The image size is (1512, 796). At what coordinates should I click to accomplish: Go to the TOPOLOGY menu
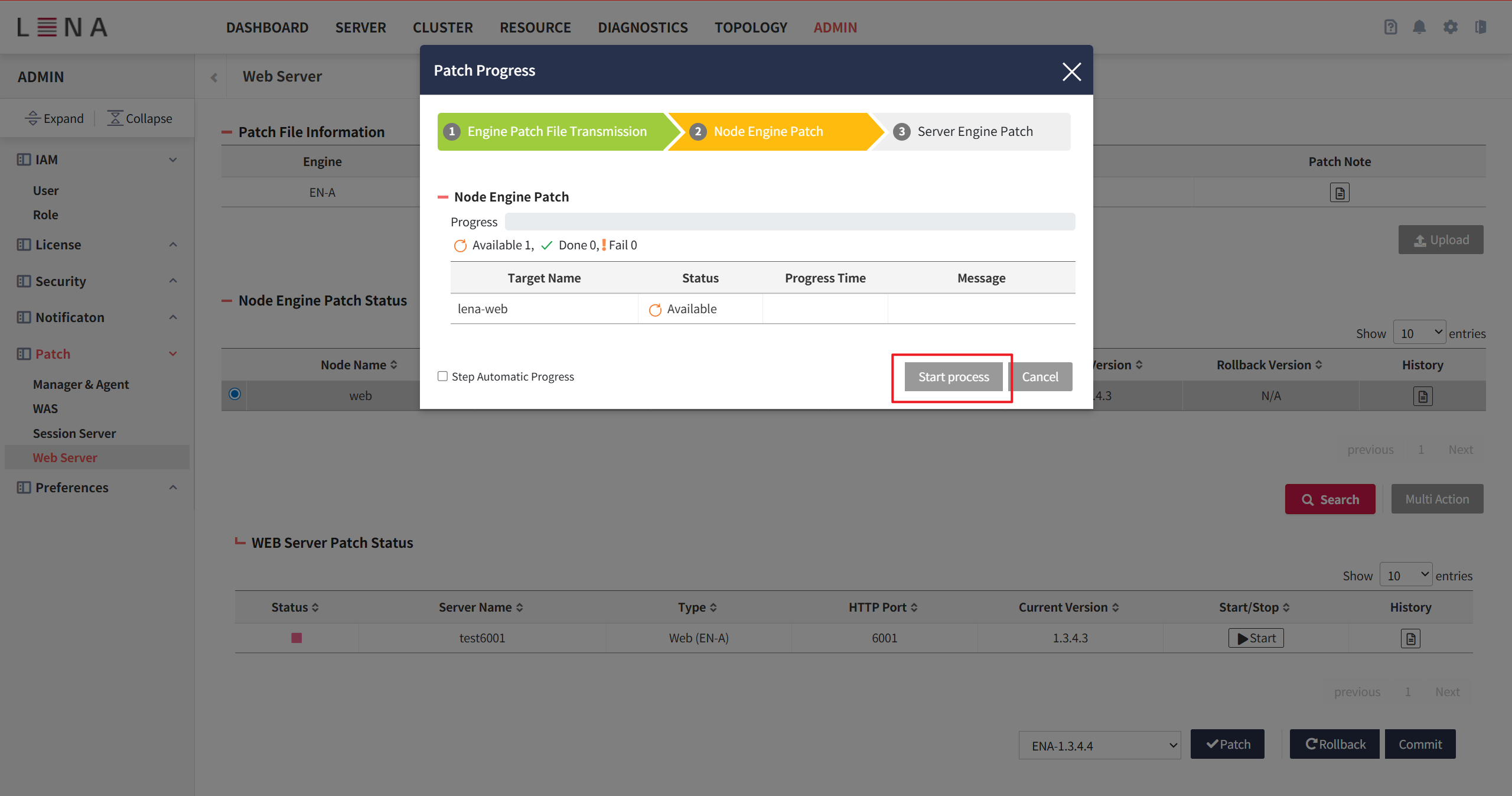751,27
